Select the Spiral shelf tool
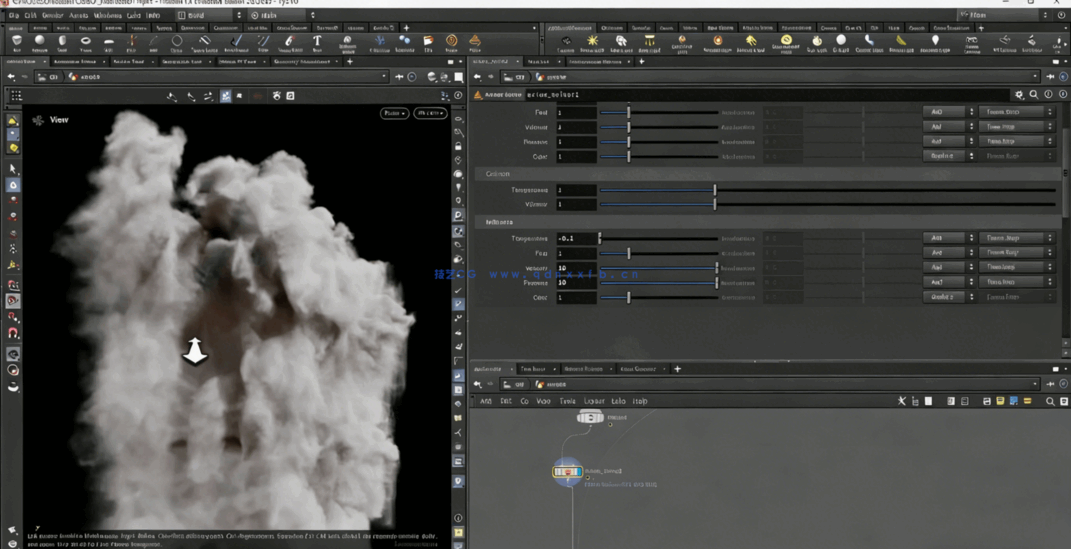Viewport: 1071px width, 549px height. 451,44
